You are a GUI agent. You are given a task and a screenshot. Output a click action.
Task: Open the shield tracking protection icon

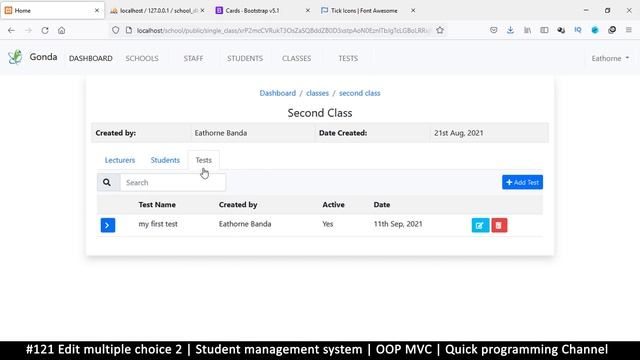pos(116,30)
